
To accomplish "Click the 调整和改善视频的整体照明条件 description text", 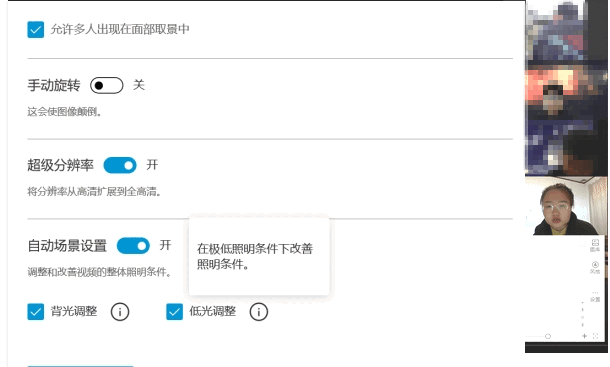I will (x=100, y=272).
